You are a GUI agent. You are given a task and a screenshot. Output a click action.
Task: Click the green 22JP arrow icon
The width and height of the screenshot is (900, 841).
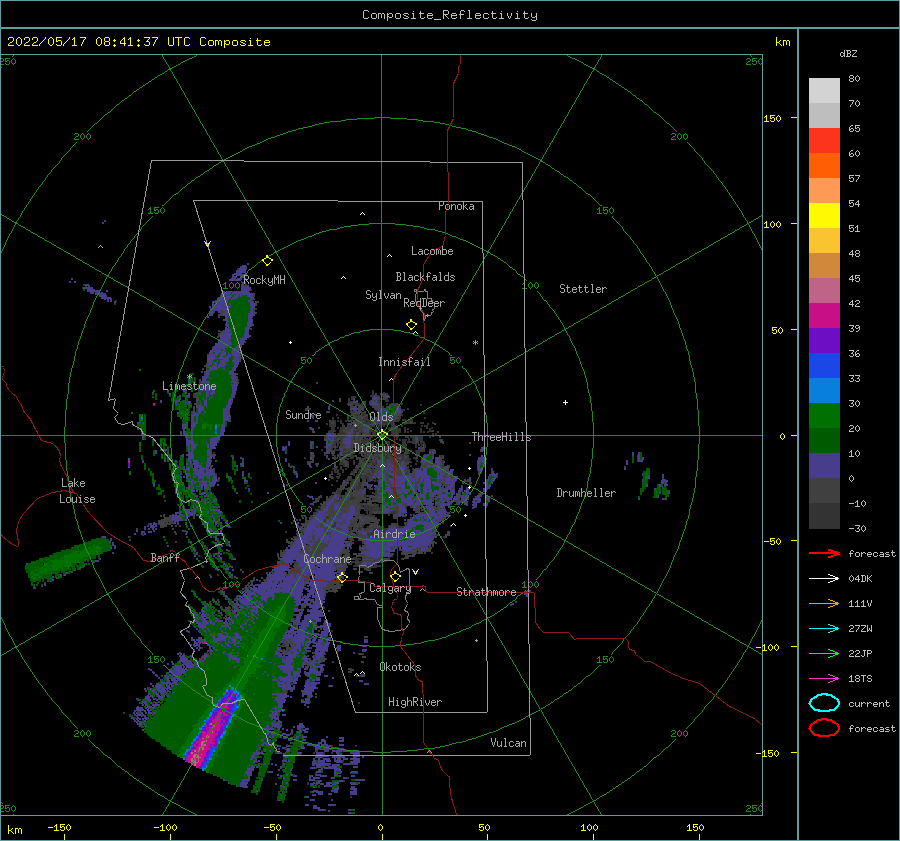point(824,653)
